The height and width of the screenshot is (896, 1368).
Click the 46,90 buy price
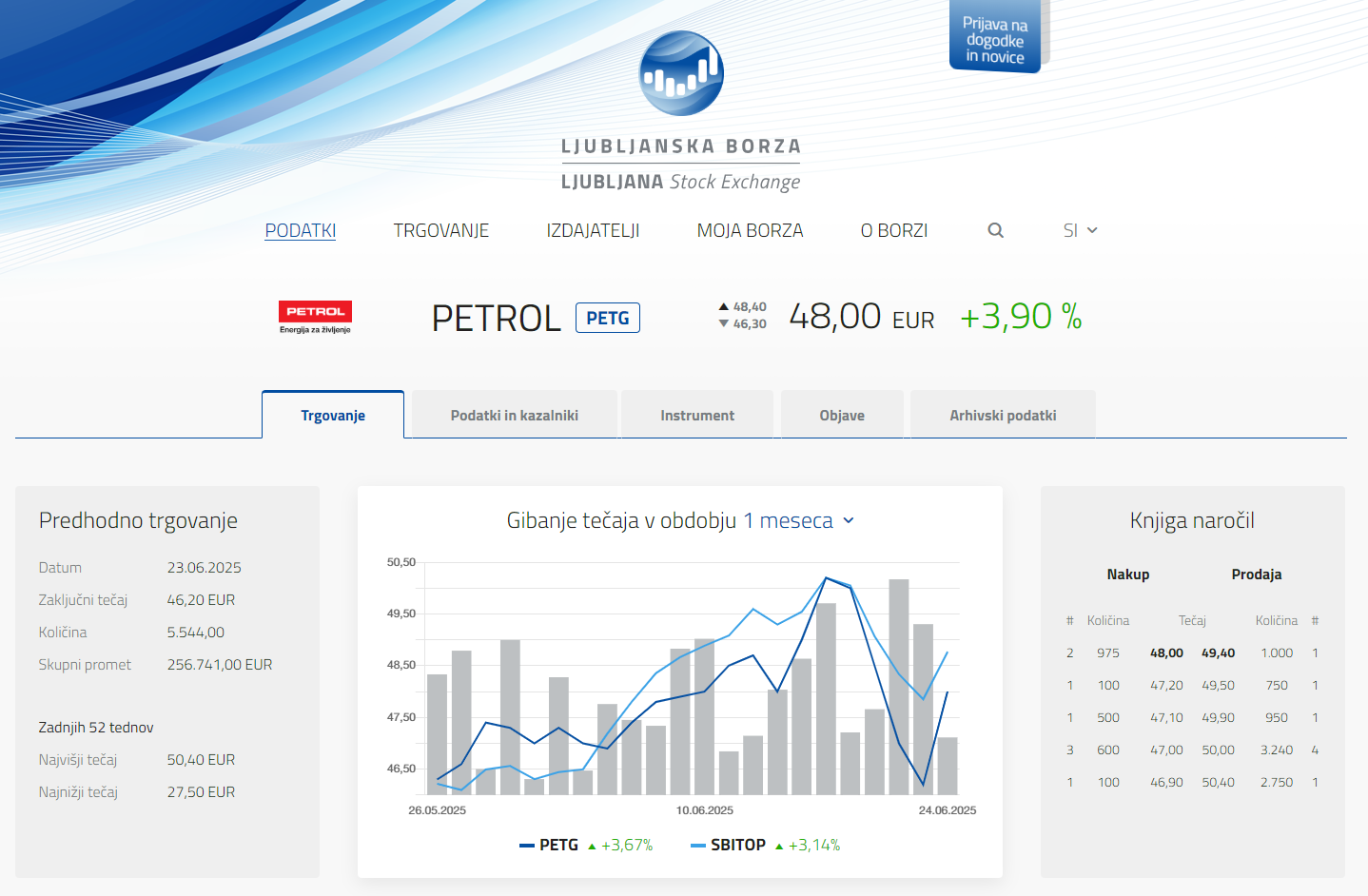1166,782
